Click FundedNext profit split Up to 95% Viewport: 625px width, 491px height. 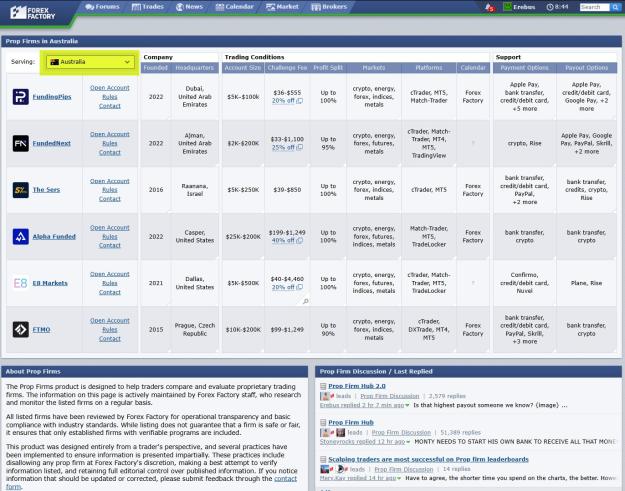pos(328,143)
